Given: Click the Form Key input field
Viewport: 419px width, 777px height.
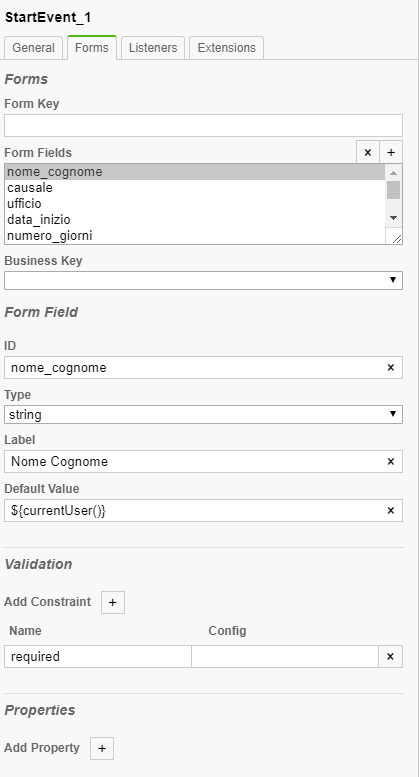Looking at the screenshot, I should click(x=203, y=125).
